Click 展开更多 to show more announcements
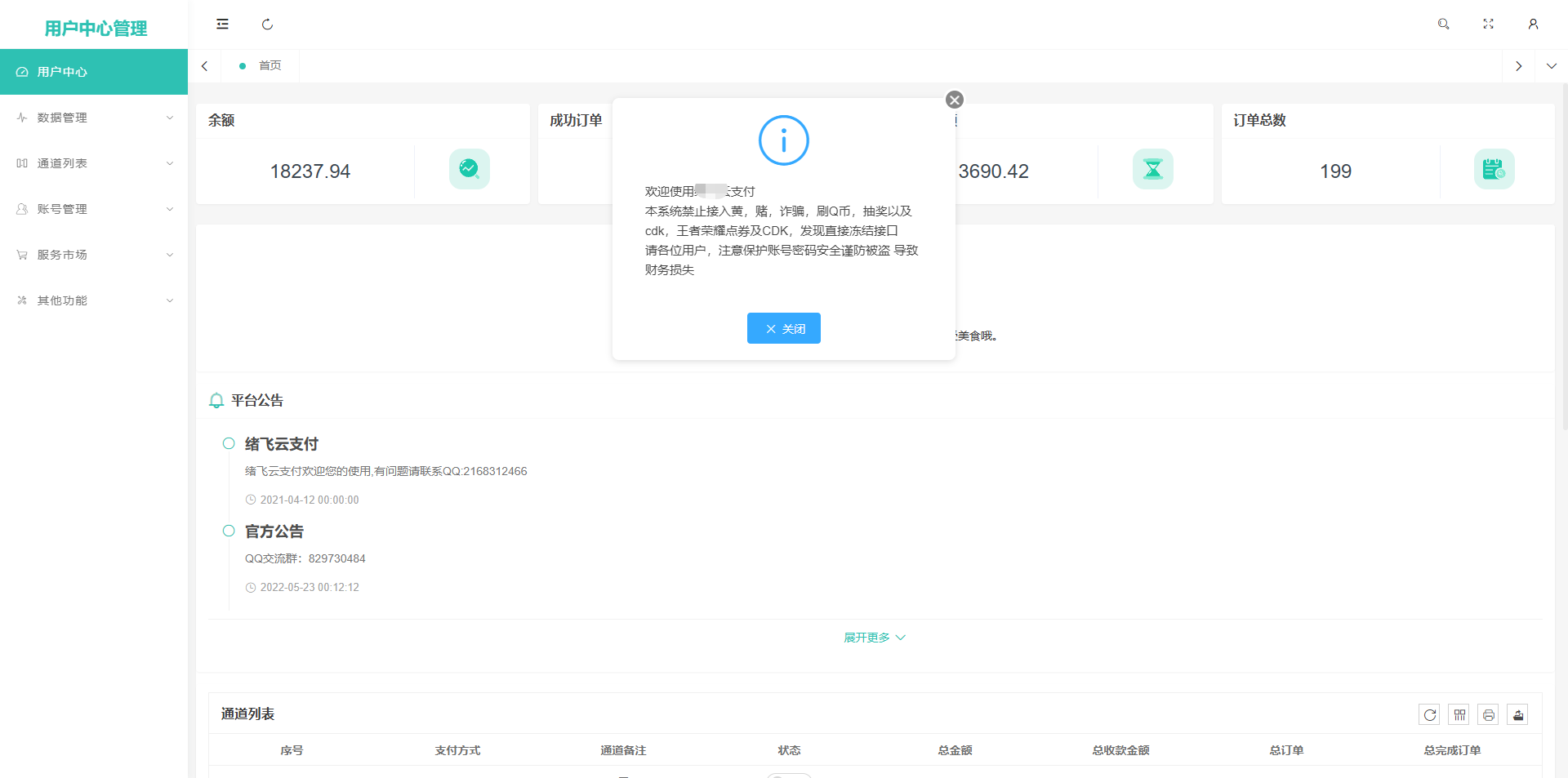The height and width of the screenshot is (778, 1568). 874,638
